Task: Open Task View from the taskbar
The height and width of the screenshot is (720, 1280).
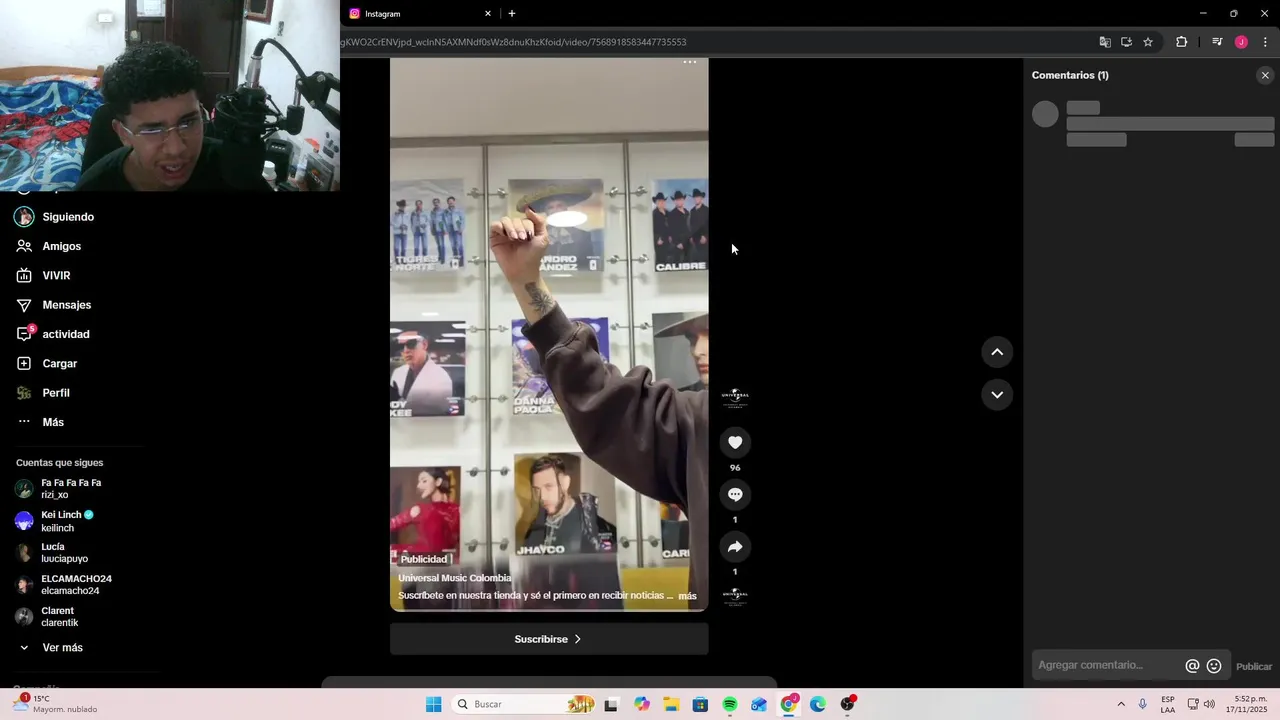Action: click(x=611, y=705)
